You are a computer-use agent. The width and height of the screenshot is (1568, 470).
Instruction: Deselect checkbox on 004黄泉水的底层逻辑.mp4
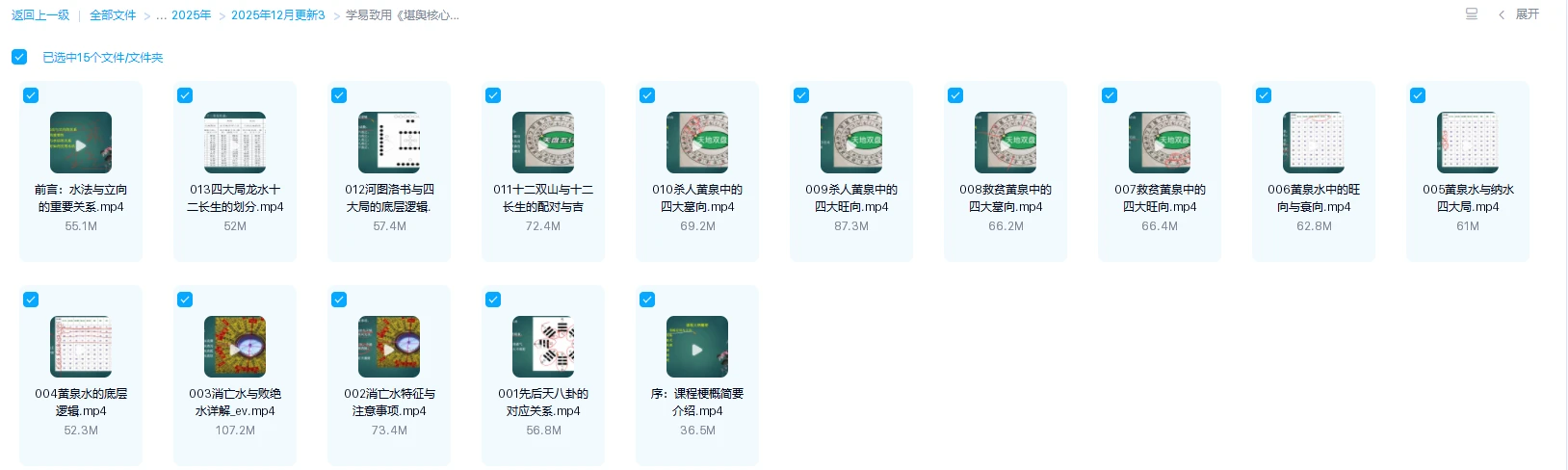click(x=31, y=300)
